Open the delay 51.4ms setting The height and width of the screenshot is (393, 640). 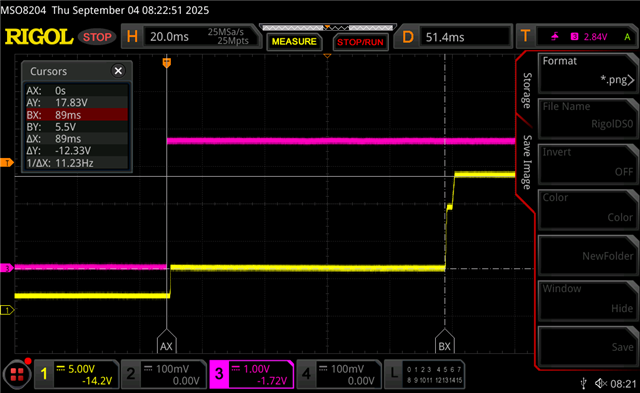454,37
